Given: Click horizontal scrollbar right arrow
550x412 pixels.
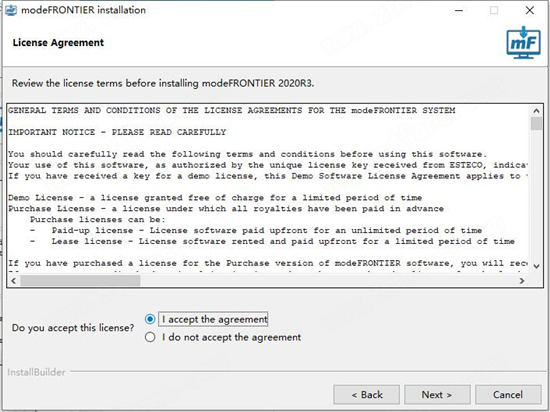Looking at the screenshot, I should click(522, 281).
